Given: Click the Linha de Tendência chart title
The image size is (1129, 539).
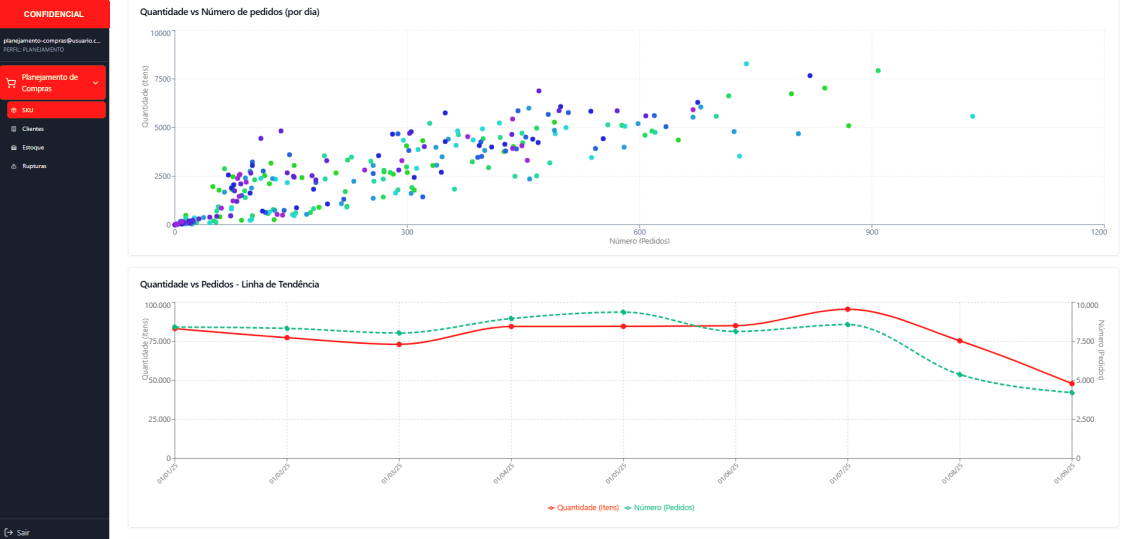Looking at the screenshot, I should click(x=229, y=284).
